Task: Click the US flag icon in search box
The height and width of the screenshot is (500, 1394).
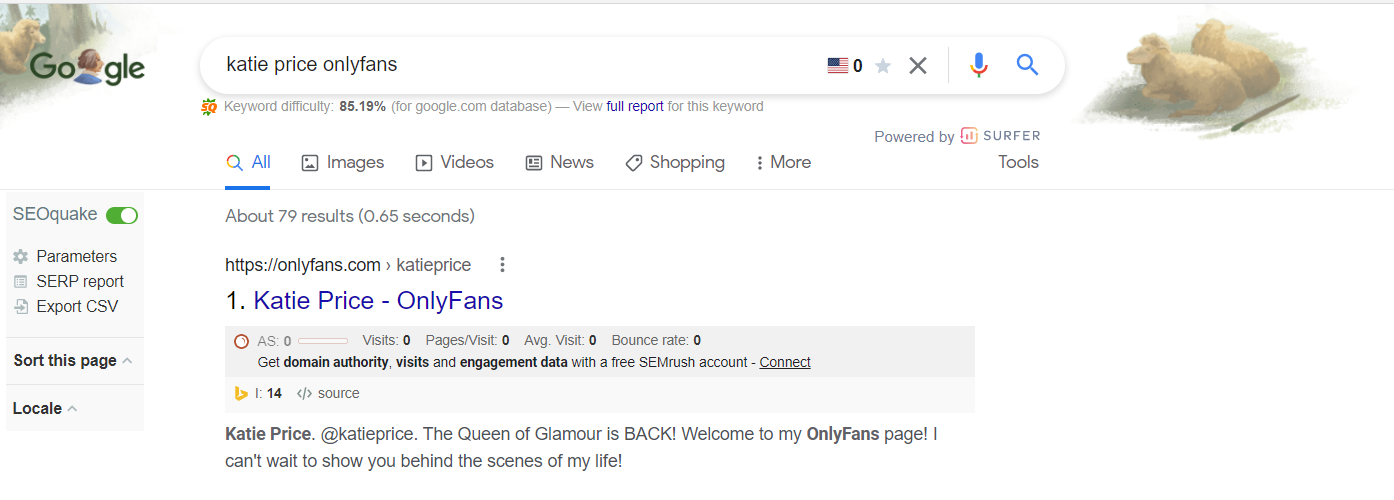Action: coord(837,66)
